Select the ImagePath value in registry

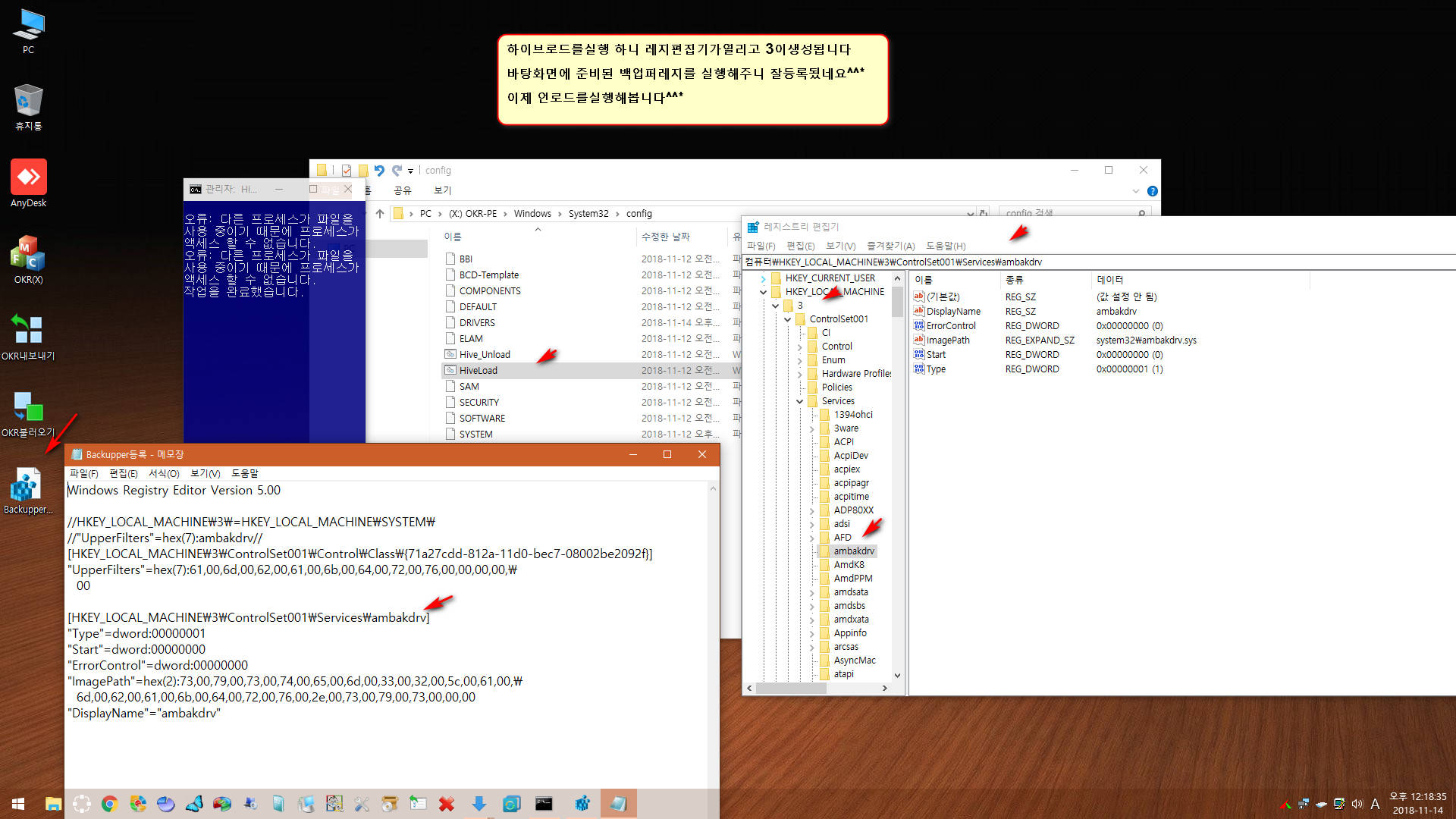click(x=947, y=340)
